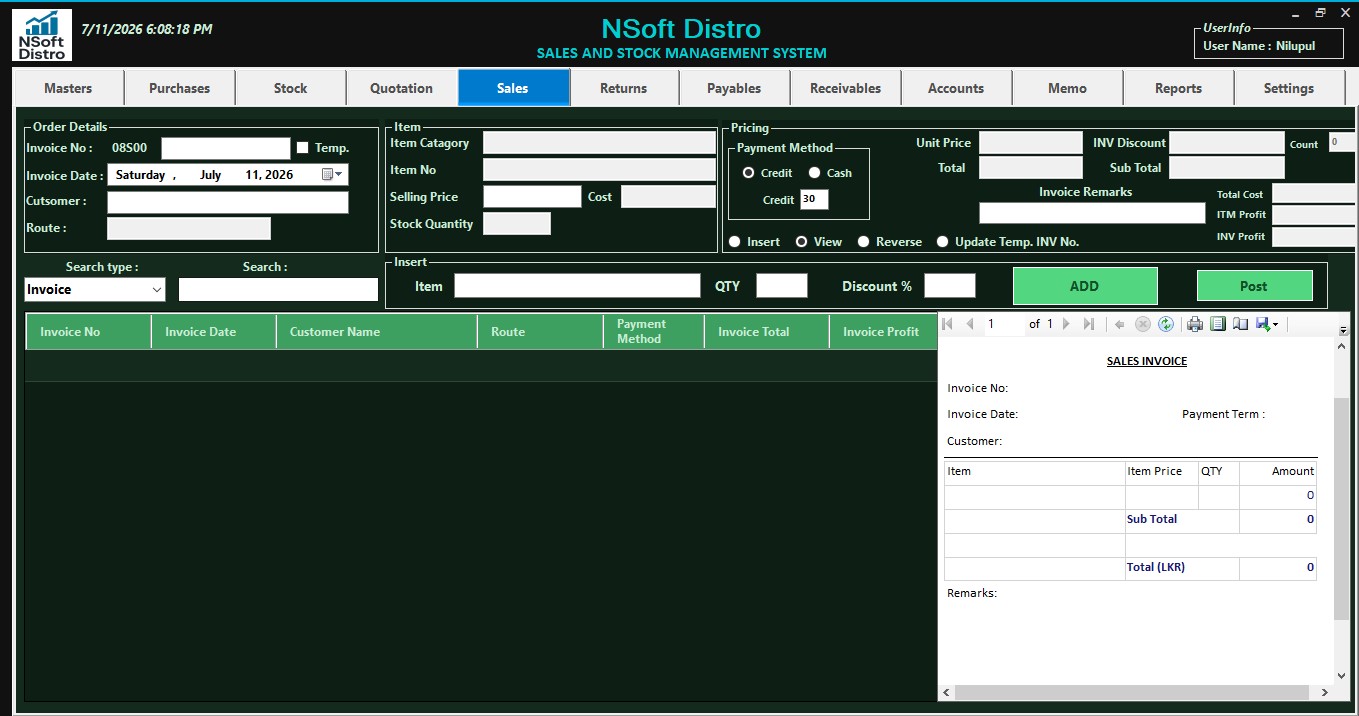Refresh the sales invoice report
The width and height of the screenshot is (1359, 716).
1165,324
